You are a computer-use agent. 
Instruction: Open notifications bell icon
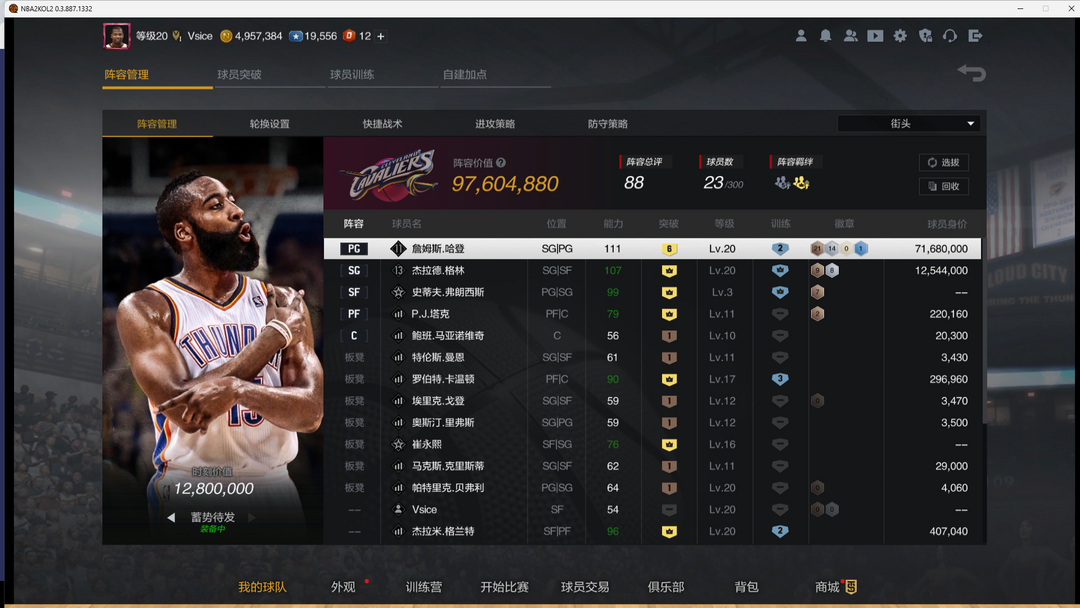[825, 36]
